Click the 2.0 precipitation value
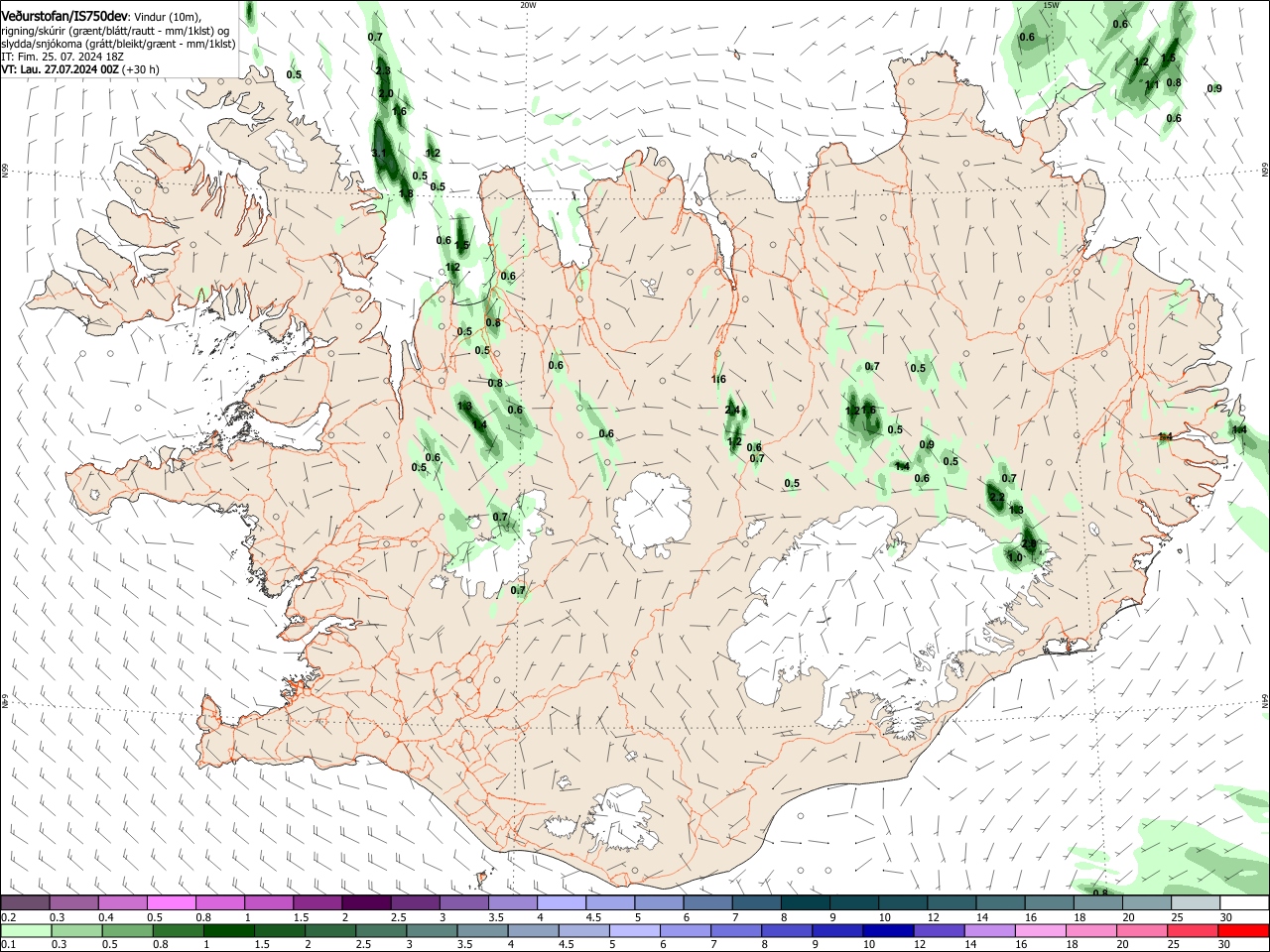1270x952 pixels. coord(386,93)
